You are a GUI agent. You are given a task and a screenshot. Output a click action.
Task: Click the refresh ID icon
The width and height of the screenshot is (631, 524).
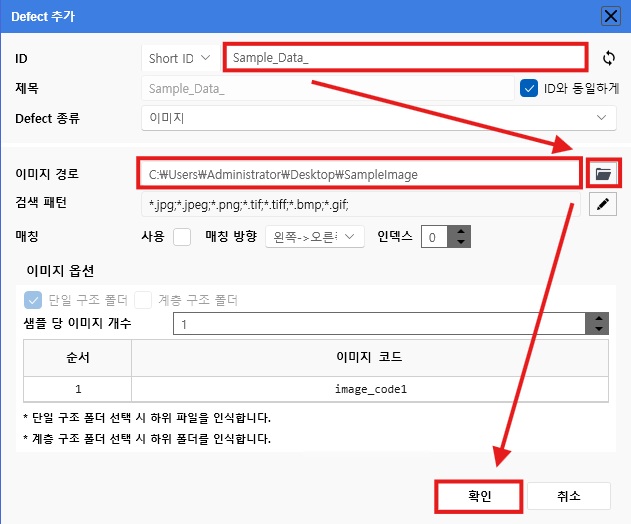[609, 58]
